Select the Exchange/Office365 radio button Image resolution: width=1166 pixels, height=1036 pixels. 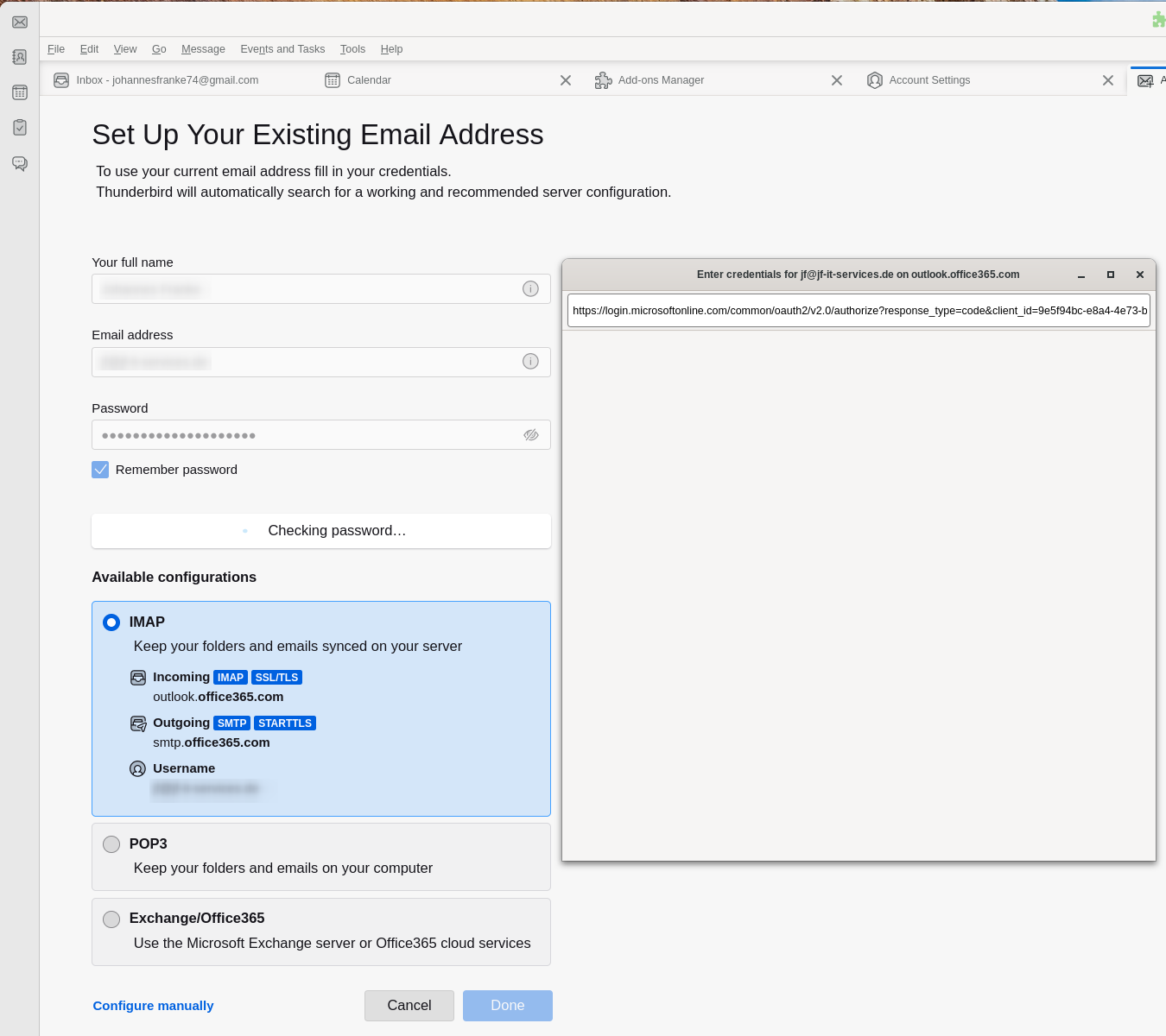coord(111,919)
